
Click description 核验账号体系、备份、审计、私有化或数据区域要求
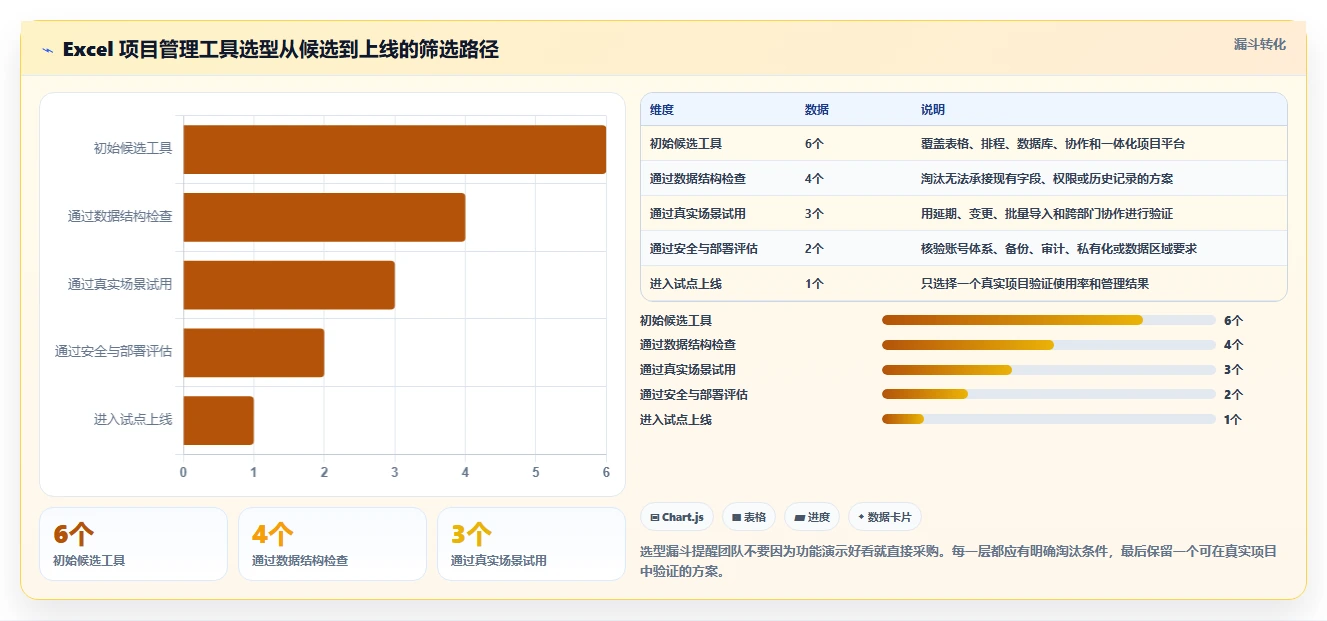[x=1059, y=249]
